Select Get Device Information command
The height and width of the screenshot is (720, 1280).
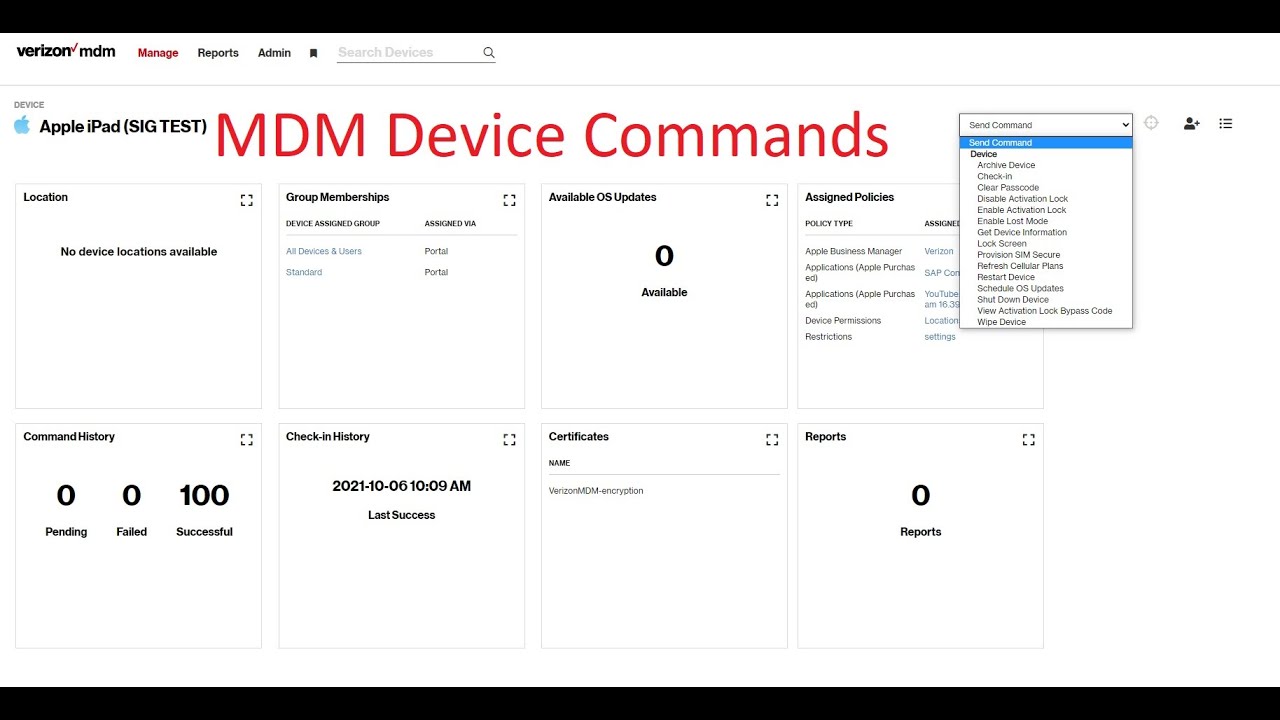click(1022, 232)
